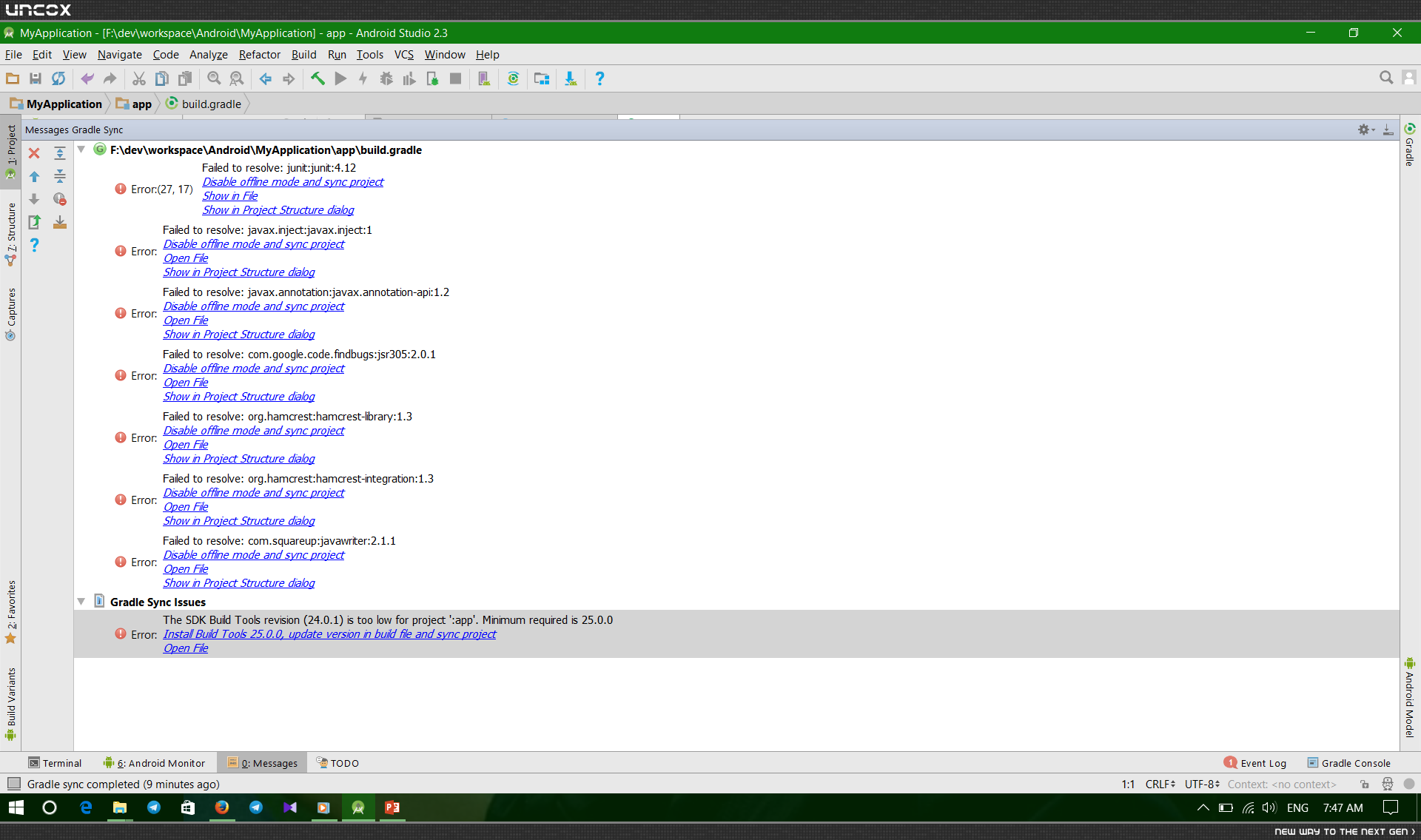Open the Build Variants side tab
The height and width of the screenshot is (840, 1421).
coord(10,704)
